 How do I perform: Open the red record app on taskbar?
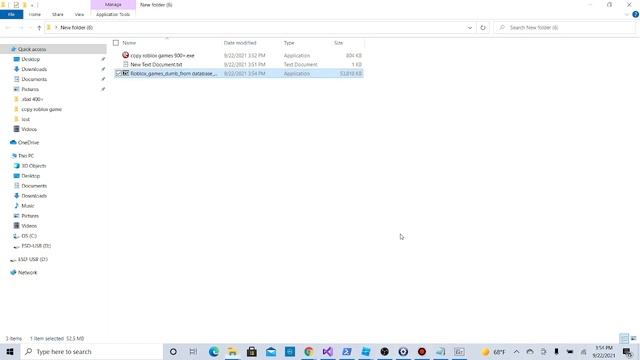click(x=422, y=351)
